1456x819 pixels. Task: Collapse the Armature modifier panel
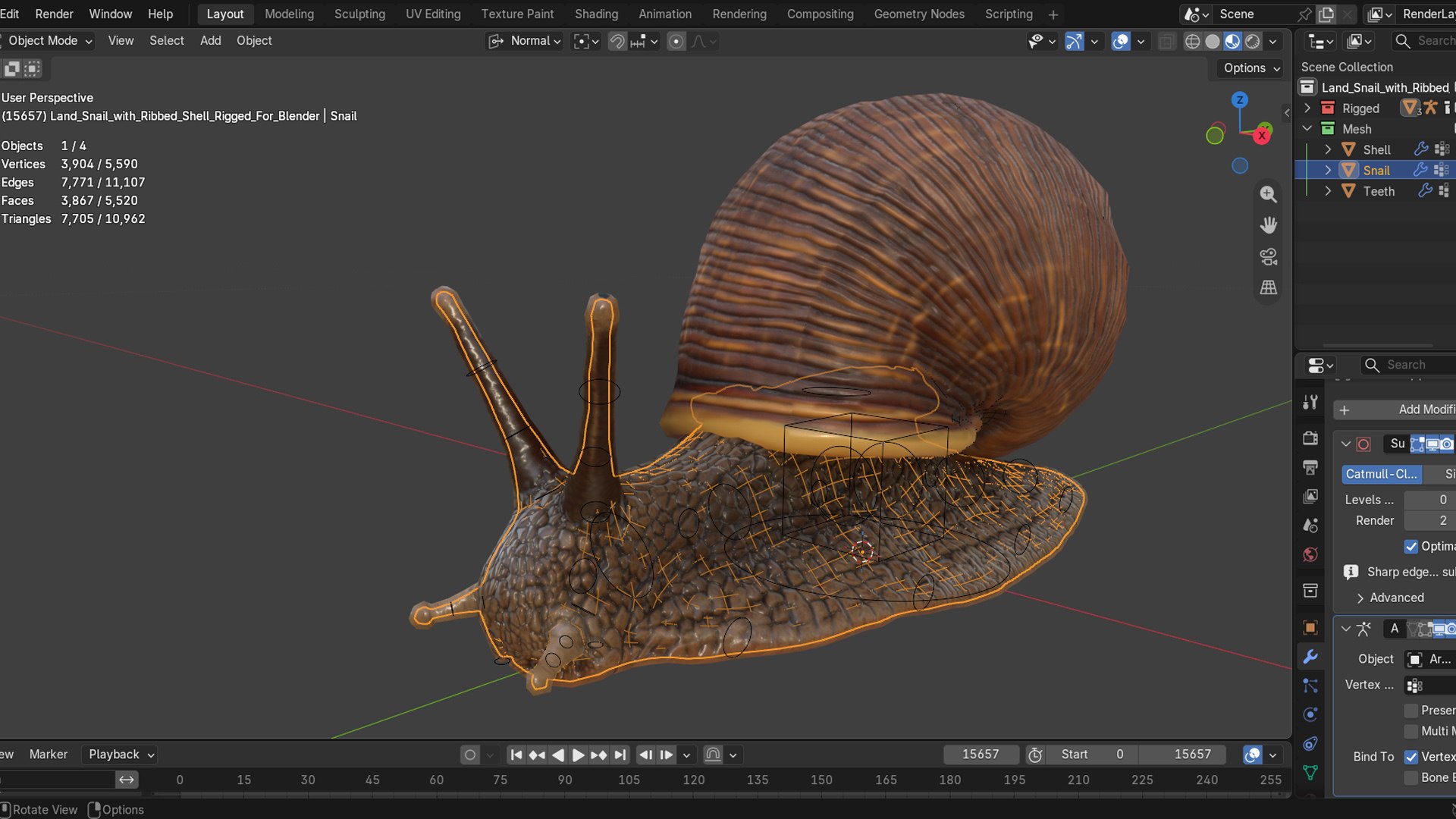1346,629
